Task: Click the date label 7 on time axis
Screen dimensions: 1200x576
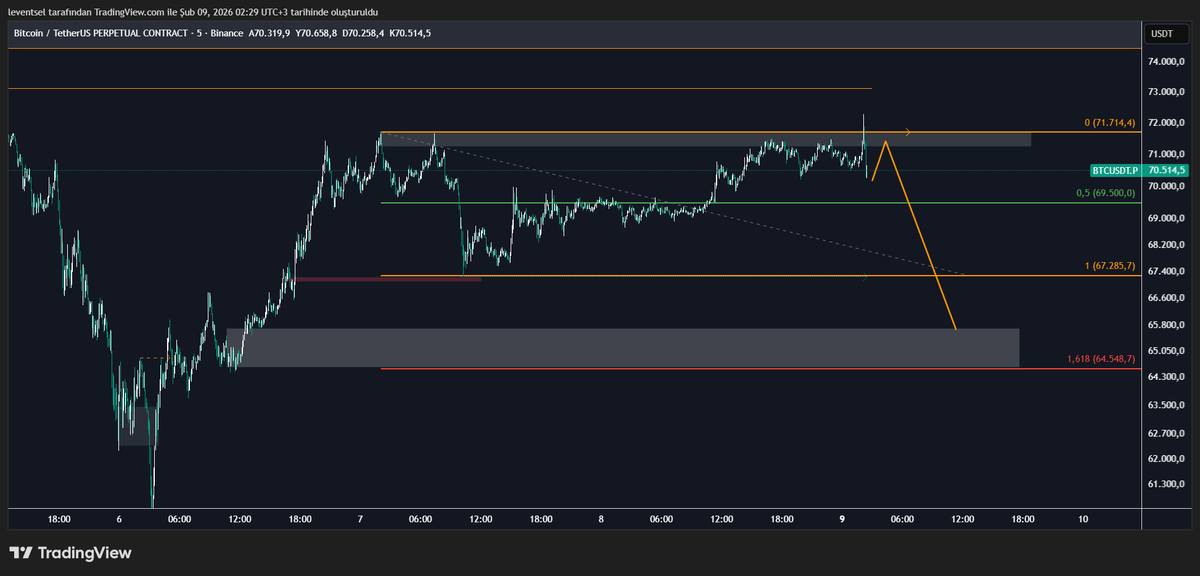Action: pyautogui.click(x=360, y=520)
